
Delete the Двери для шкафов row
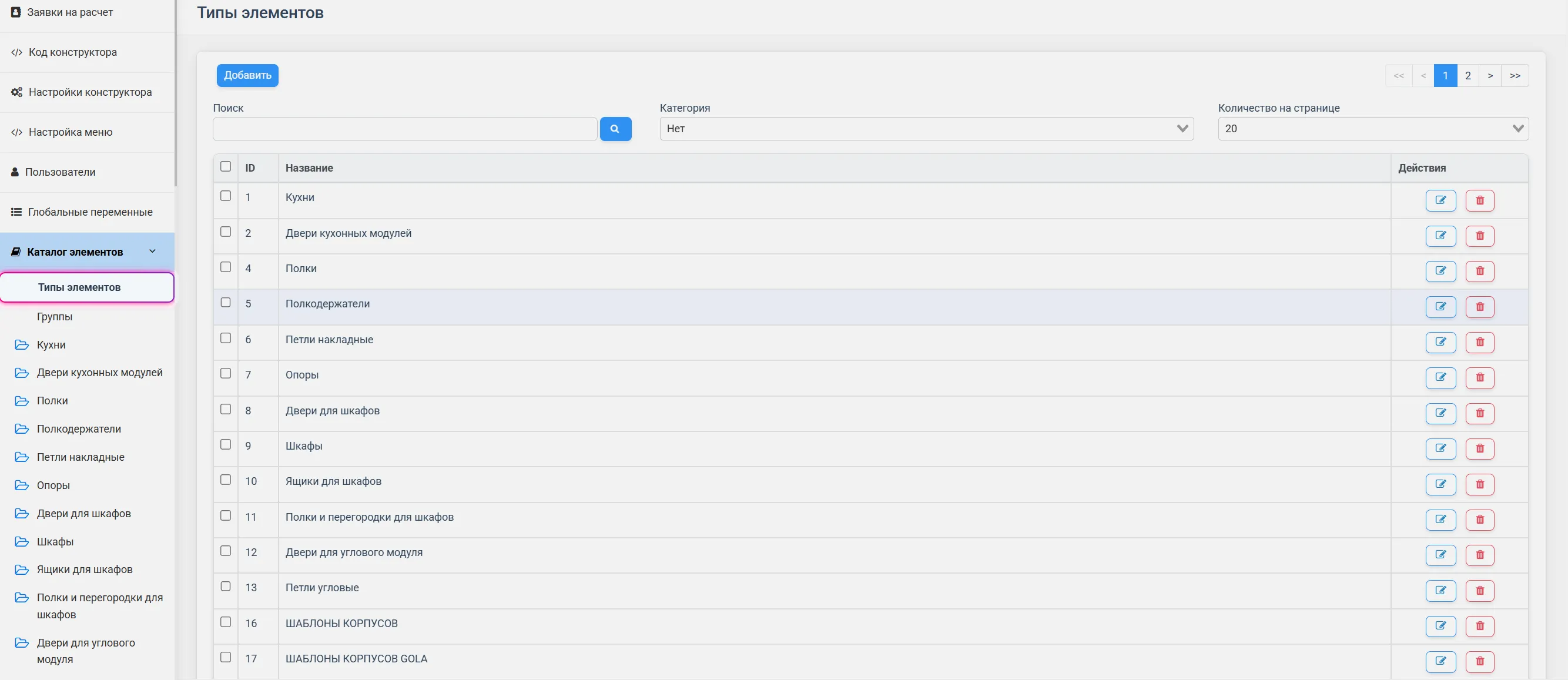(x=1479, y=413)
